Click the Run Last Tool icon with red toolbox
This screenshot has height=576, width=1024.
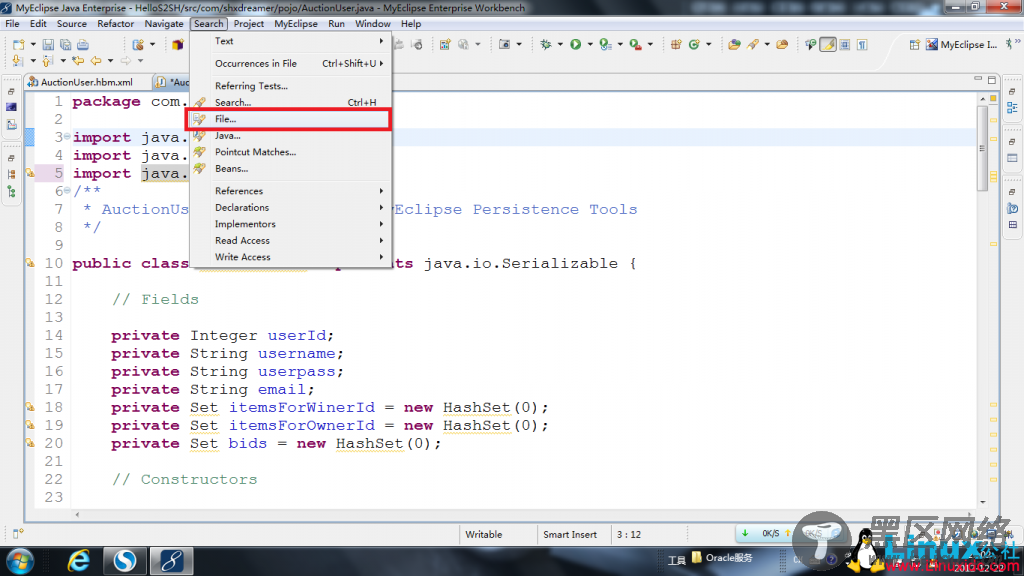[x=635, y=44]
